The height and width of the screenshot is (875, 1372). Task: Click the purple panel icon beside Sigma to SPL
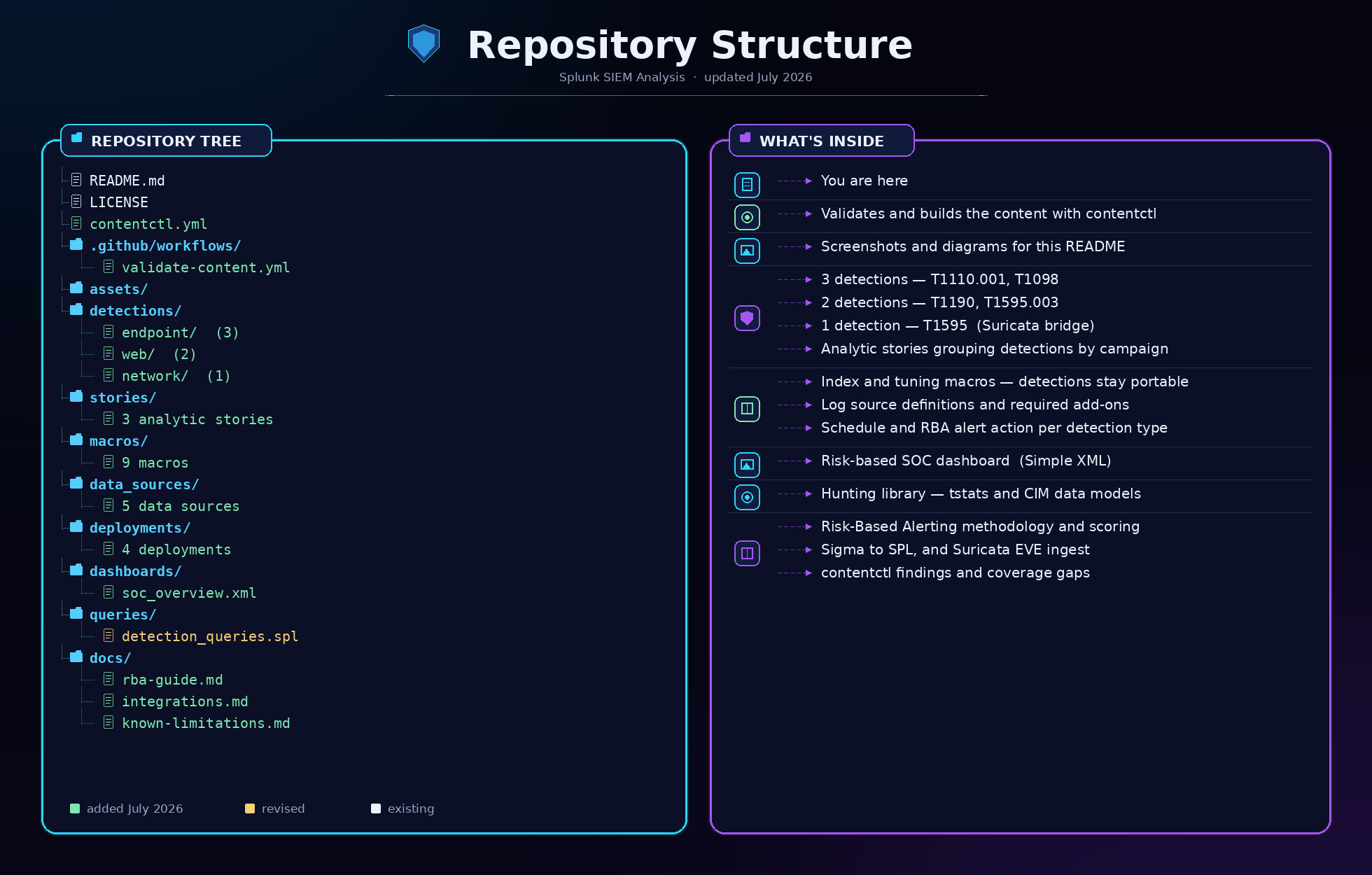[747, 554]
